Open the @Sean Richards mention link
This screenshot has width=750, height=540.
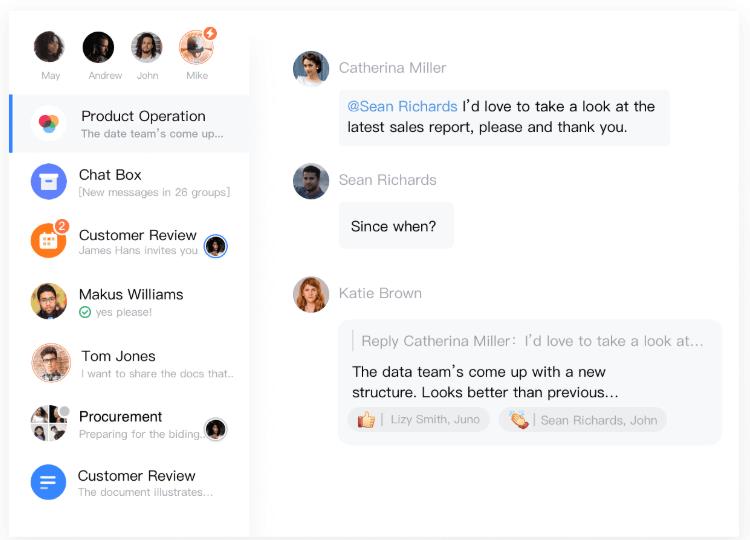(x=402, y=106)
